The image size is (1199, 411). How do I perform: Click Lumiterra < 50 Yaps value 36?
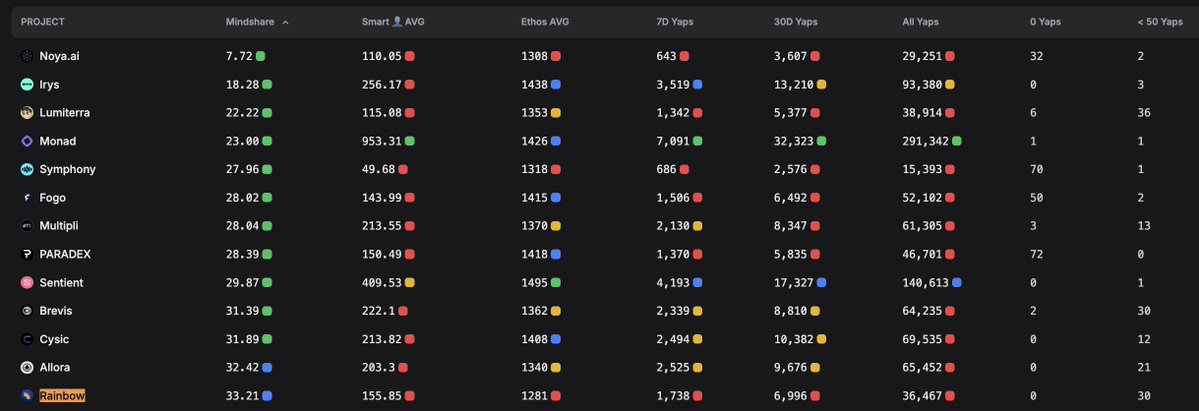(x=1144, y=113)
